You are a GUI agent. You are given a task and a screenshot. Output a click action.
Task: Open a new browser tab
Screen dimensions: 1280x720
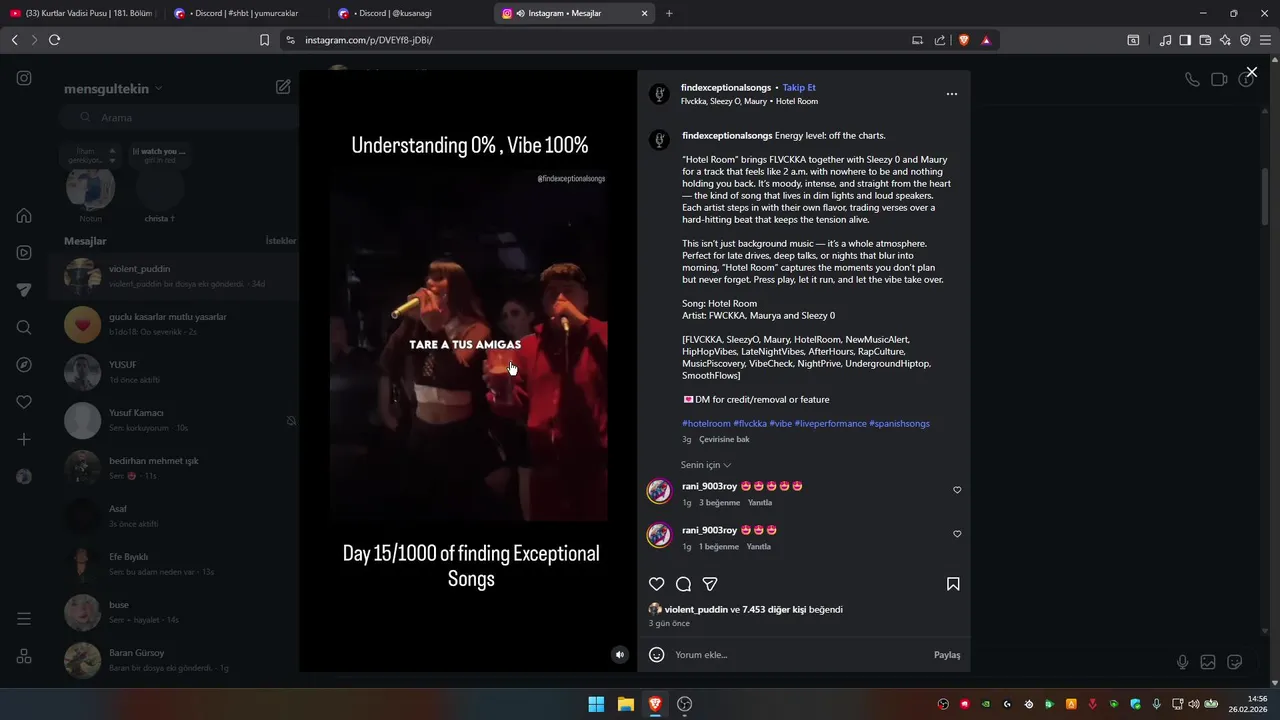coord(669,13)
